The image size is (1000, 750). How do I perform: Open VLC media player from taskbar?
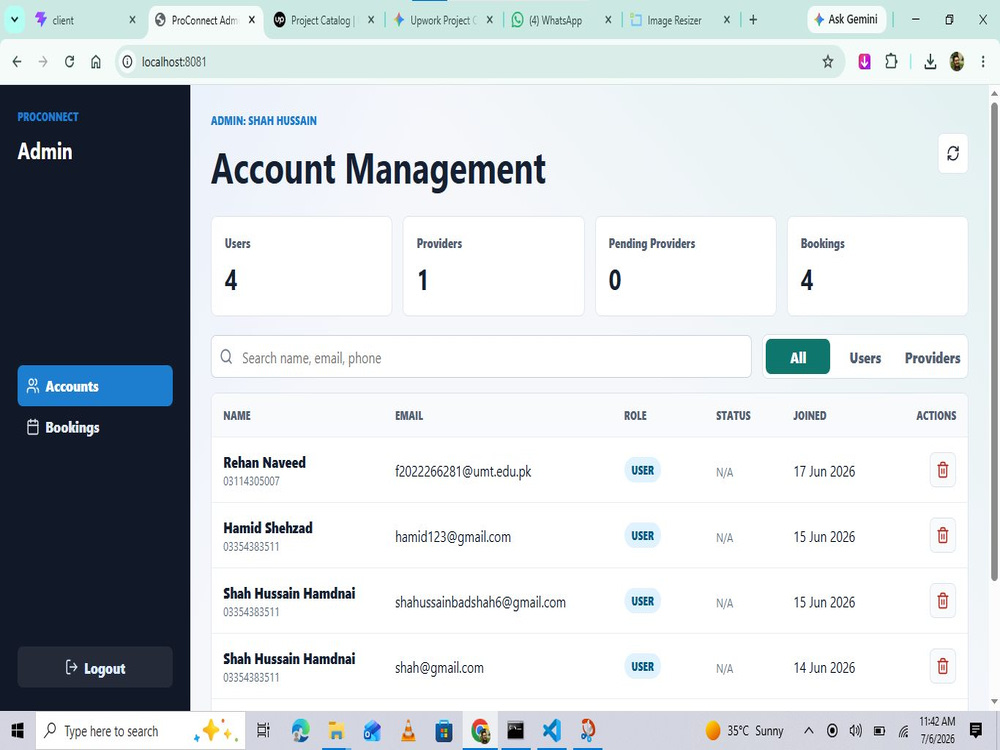pos(408,730)
